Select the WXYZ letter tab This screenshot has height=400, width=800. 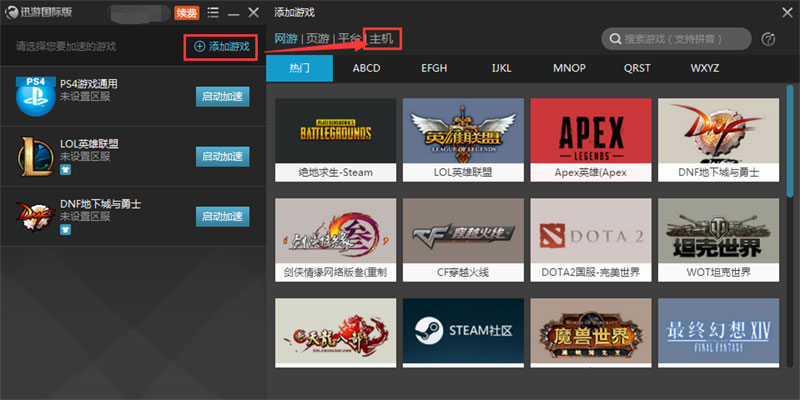click(705, 68)
